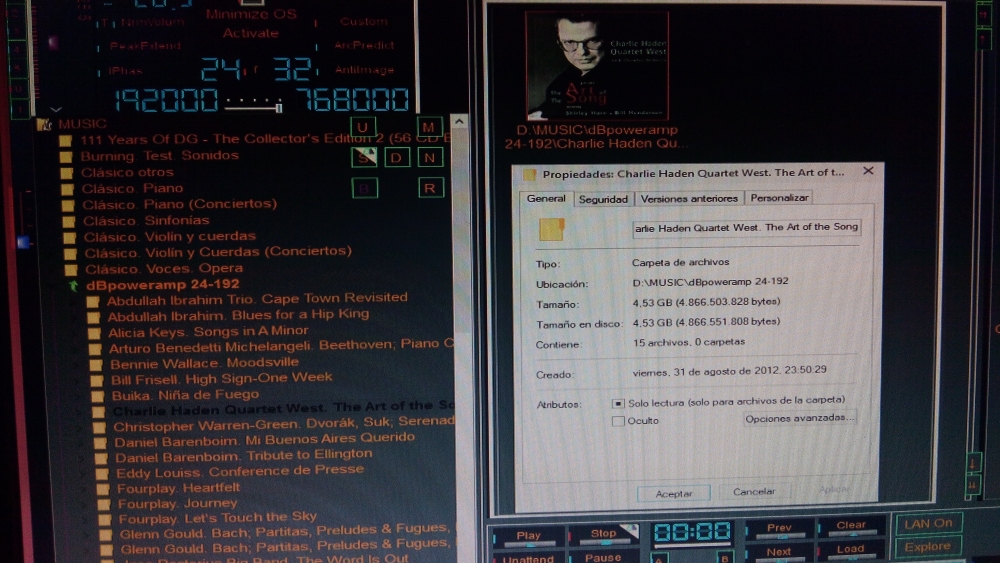Click the Activate button
This screenshot has width=1000, height=563.
(251, 33)
